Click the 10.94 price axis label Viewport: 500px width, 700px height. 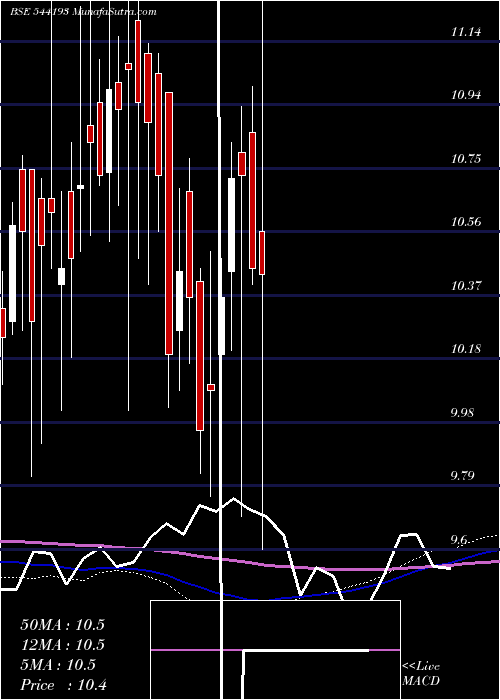(x=467, y=95)
